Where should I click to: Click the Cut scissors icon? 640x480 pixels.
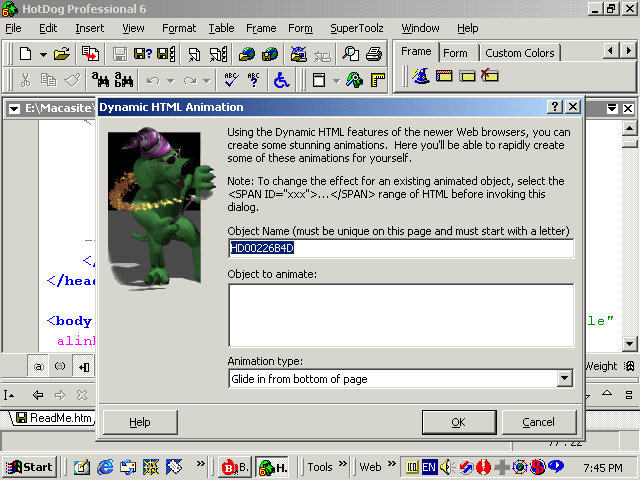point(26,80)
